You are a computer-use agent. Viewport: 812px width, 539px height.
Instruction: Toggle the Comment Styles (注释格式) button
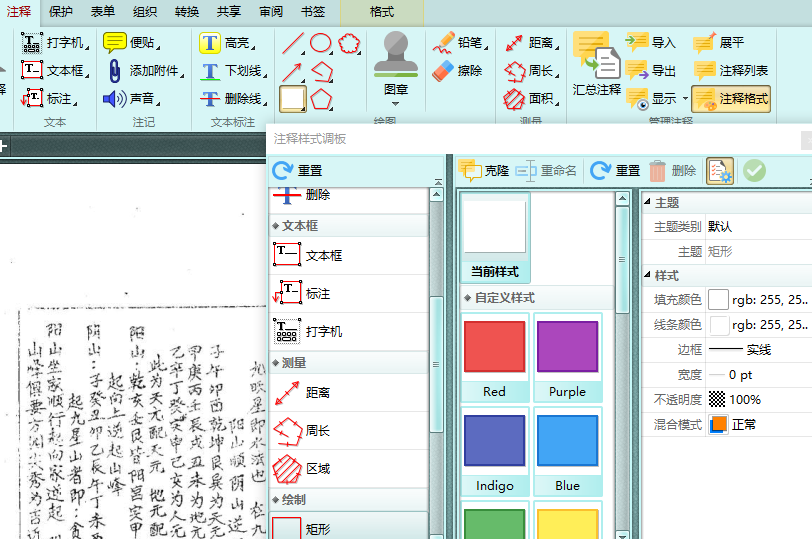coord(731,99)
